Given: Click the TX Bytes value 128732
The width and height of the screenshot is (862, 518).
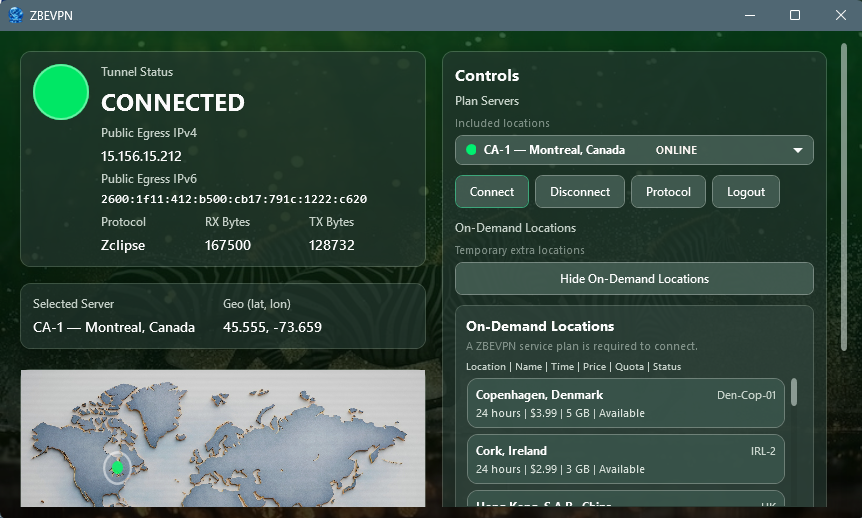Looking at the screenshot, I should coord(331,245).
